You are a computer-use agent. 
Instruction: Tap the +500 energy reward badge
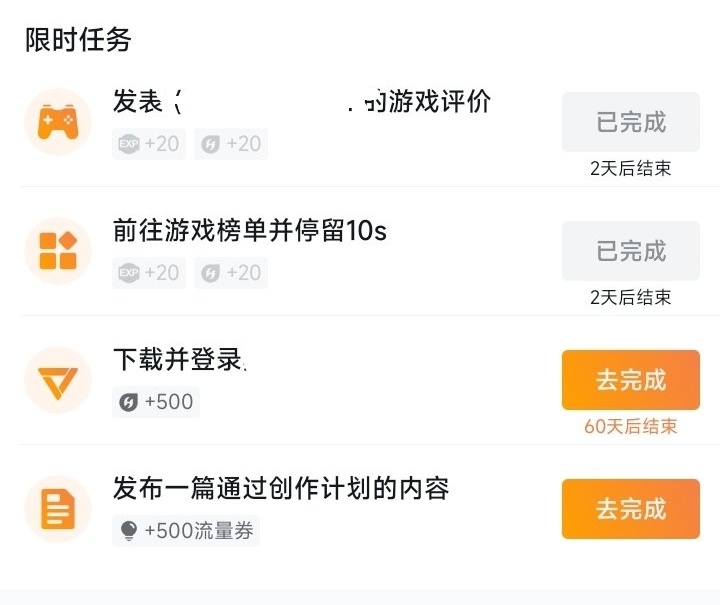[156, 402]
